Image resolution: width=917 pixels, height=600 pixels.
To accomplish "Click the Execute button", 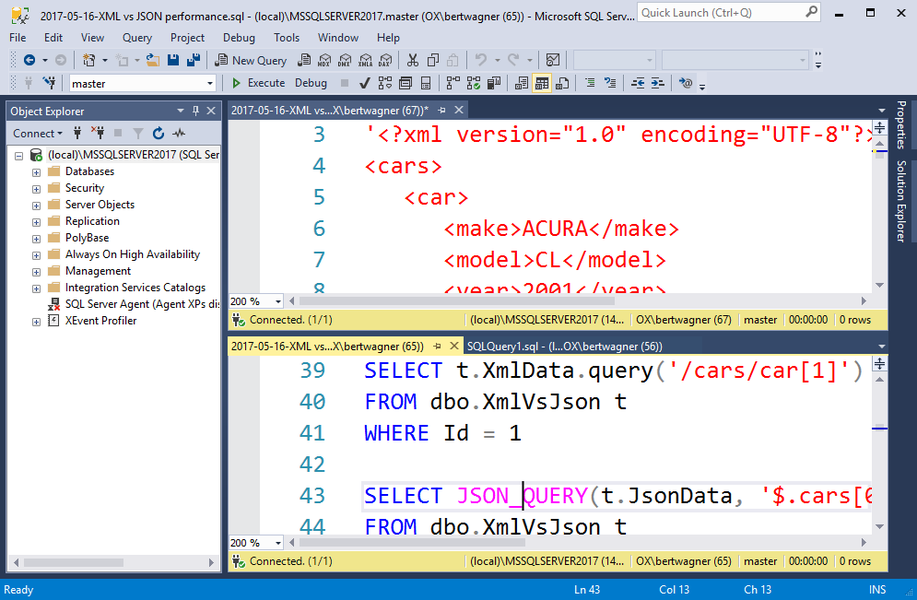I will (x=259, y=83).
